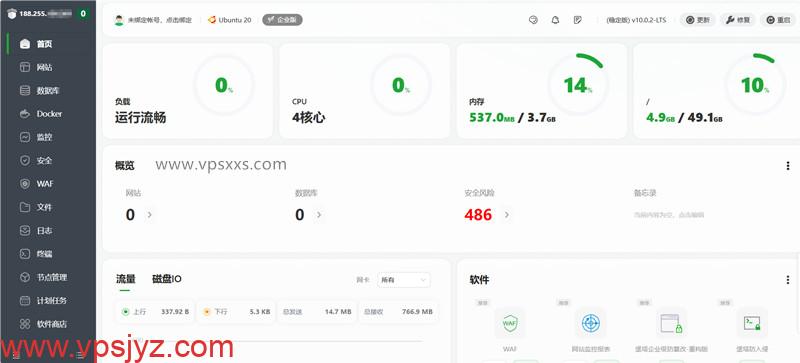Click the 修复 repair button
The height and width of the screenshot is (363, 800).
pos(738,20)
